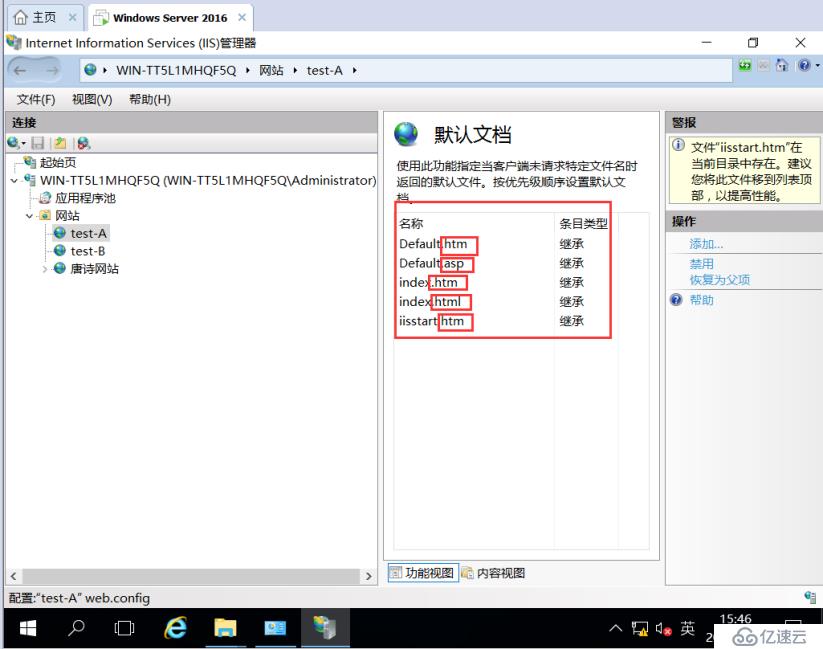The width and height of the screenshot is (823, 649).
Task: Click the globe icon in address bar
Action: tap(90, 70)
